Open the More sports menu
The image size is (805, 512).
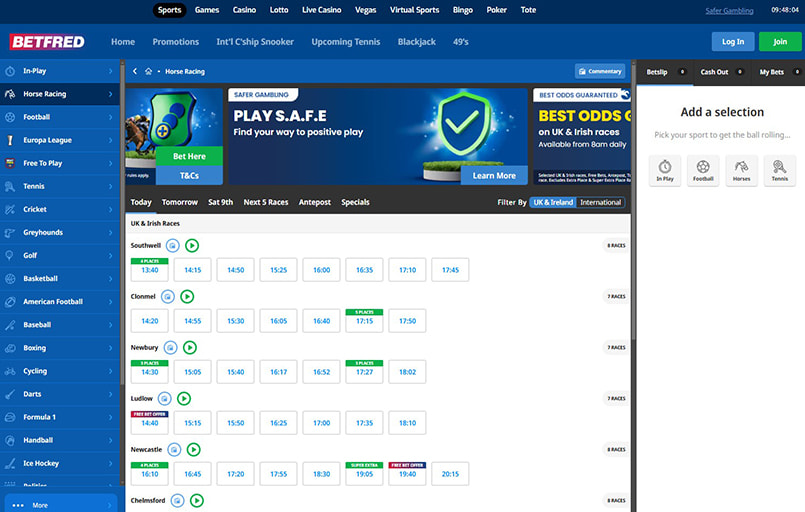point(60,505)
